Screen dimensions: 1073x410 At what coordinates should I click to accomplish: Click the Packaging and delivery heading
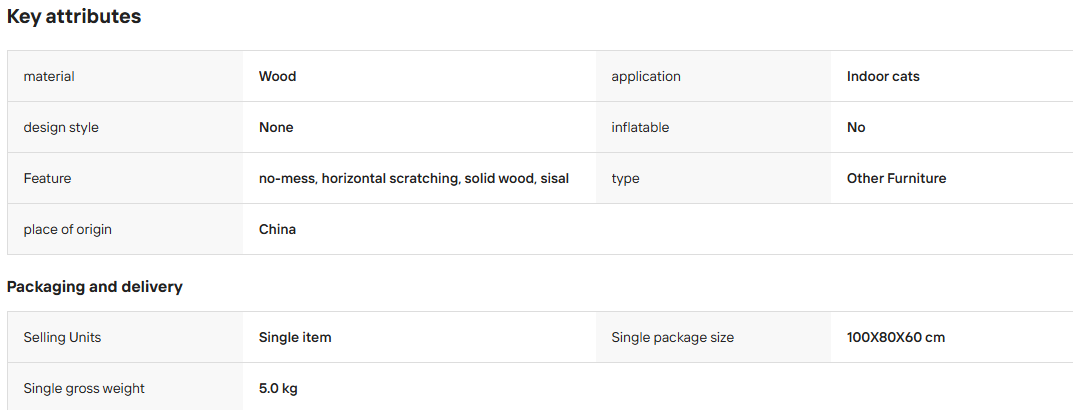pyautogui.click(x=94, y=287)
